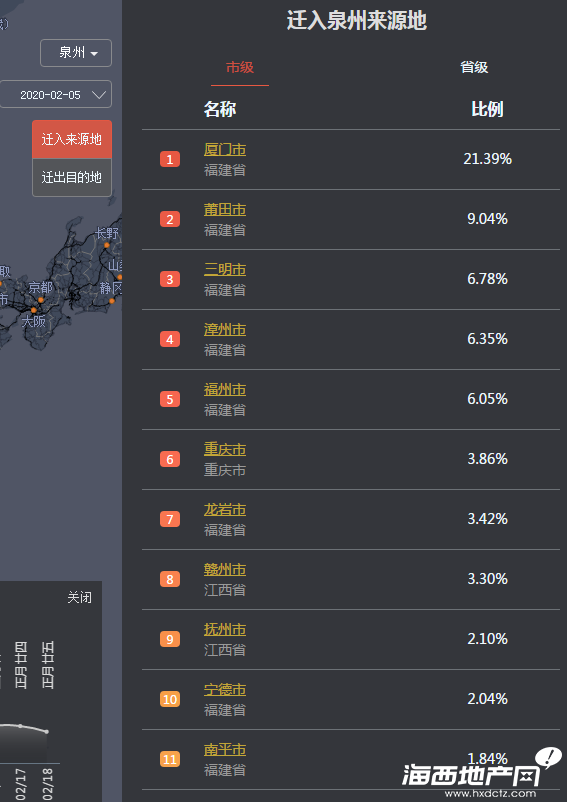Screen dimensions: 567x802
Task: Click the rank 6 badge for 重庆市
Action: pos(170,459)
